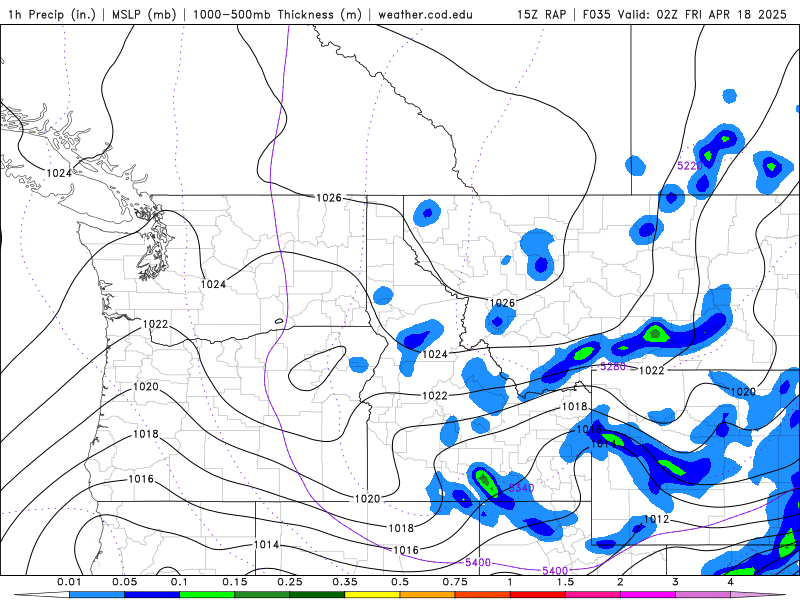Click the 'weather.cod.edu' source text
This screenshot has width=800, height=600.
425,14
